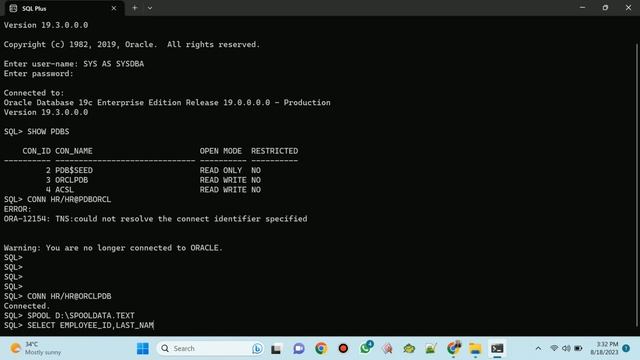Viewport: 640px width, 360px height.
Task: Open Task View from the taskbar
Action: point(276,349)
